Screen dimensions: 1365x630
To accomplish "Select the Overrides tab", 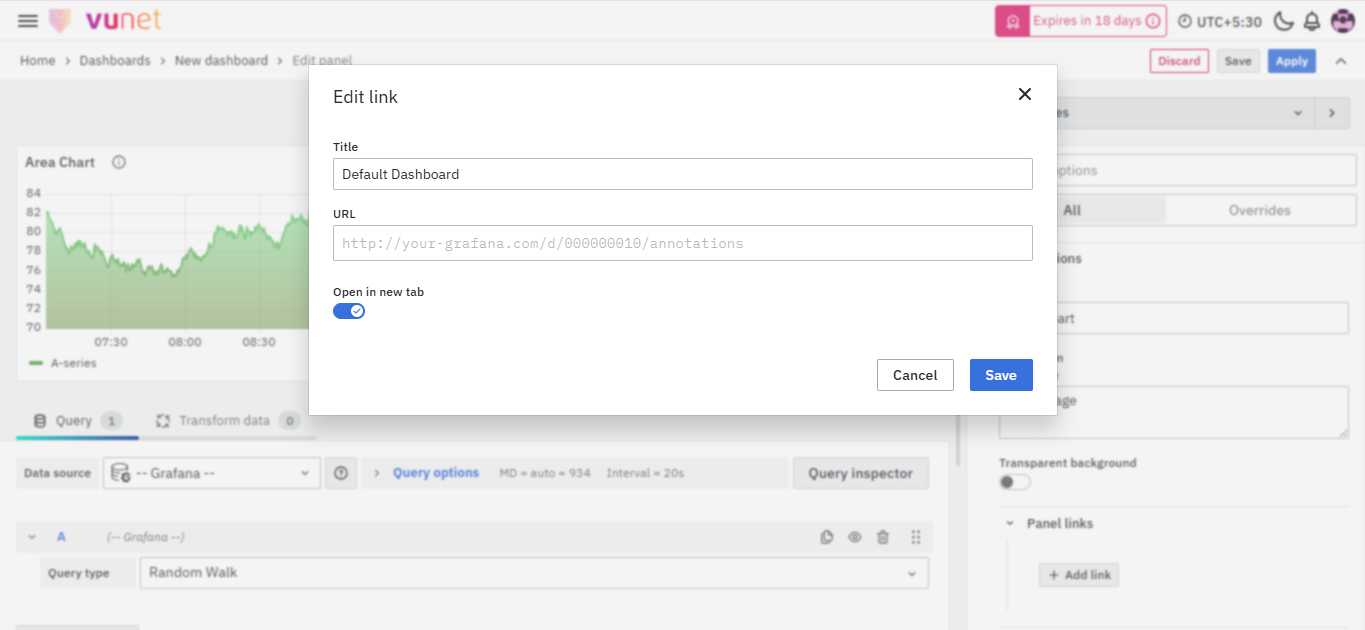I will 1259,210.
